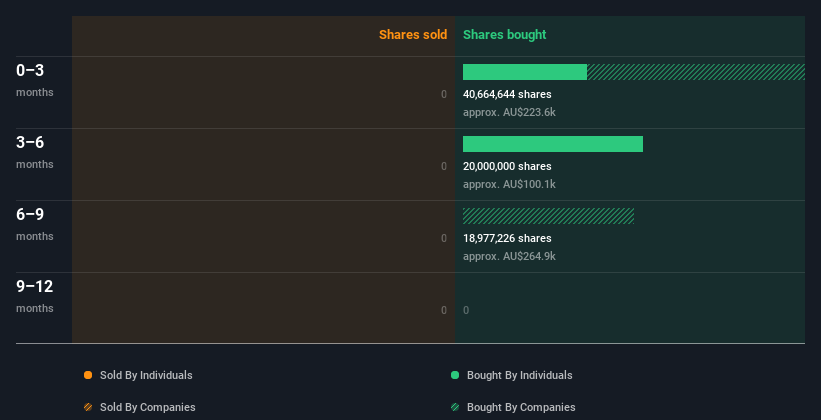Screen dimensions: 821x420
Task: Click the 3–6 months row label
Action: [x=35, y=152]
